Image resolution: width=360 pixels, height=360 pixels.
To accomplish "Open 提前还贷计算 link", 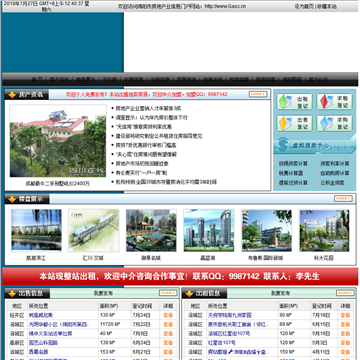I will coord(293,183).
